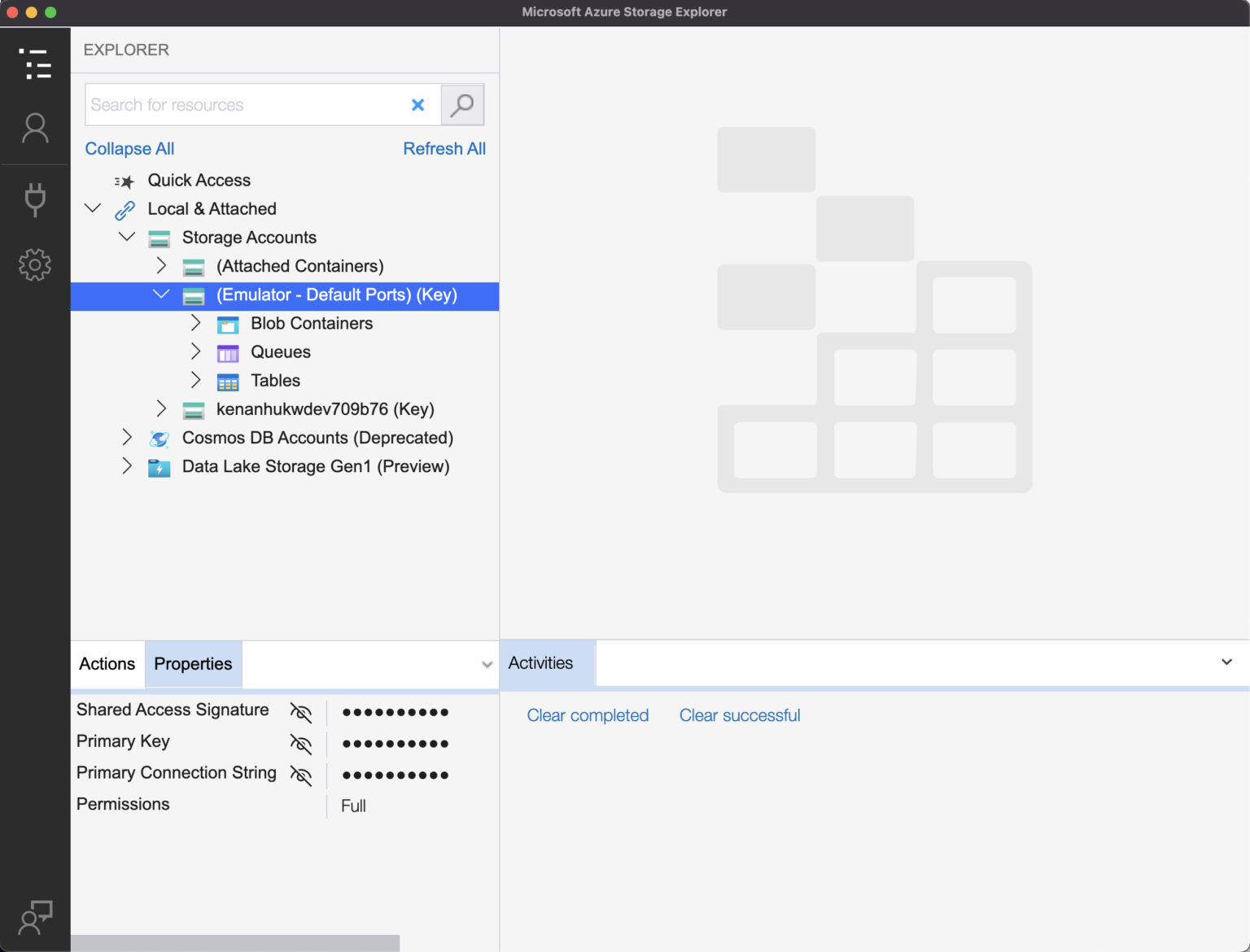Click the feedback icon at bottom left
The height and width of the screenshot is (952, 1250).
[35, 918]
